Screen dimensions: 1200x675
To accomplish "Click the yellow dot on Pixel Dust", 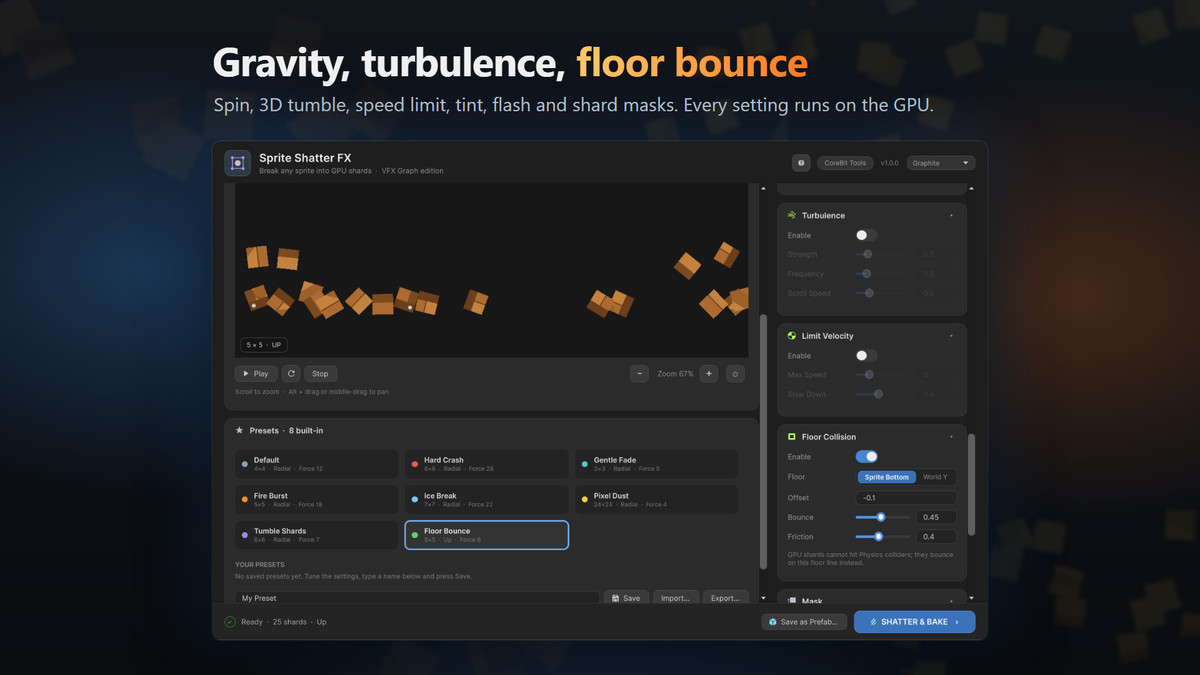I will [x=585, y=499].
